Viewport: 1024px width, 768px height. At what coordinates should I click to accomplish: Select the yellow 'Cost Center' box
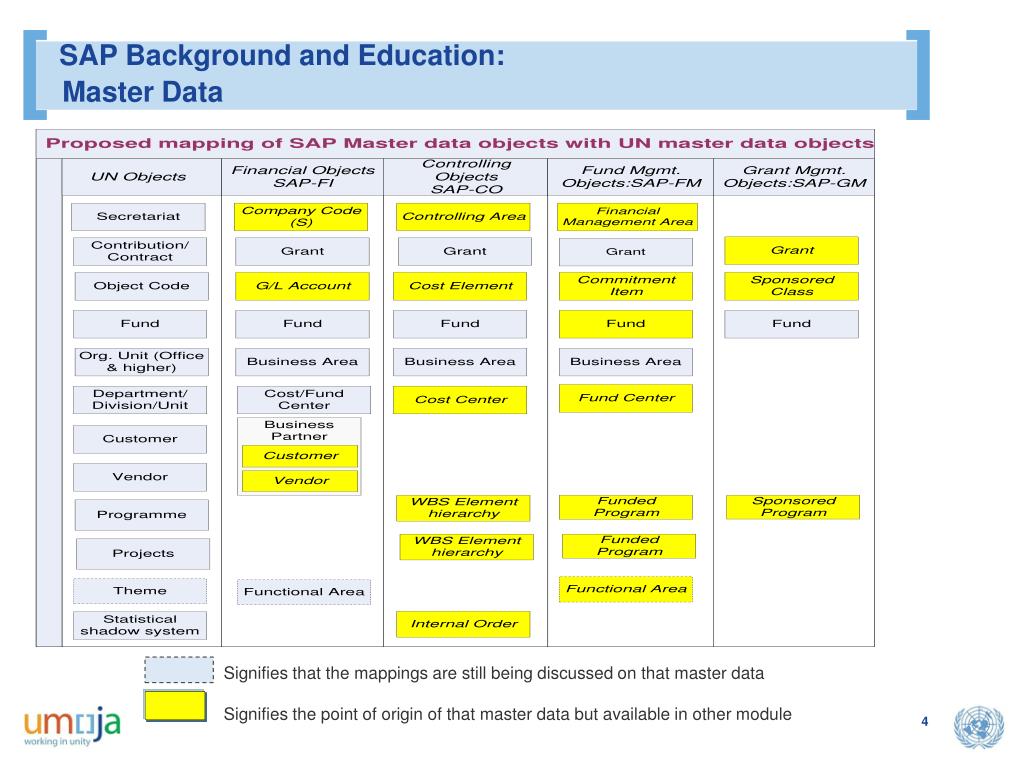(x=460, y=400)
